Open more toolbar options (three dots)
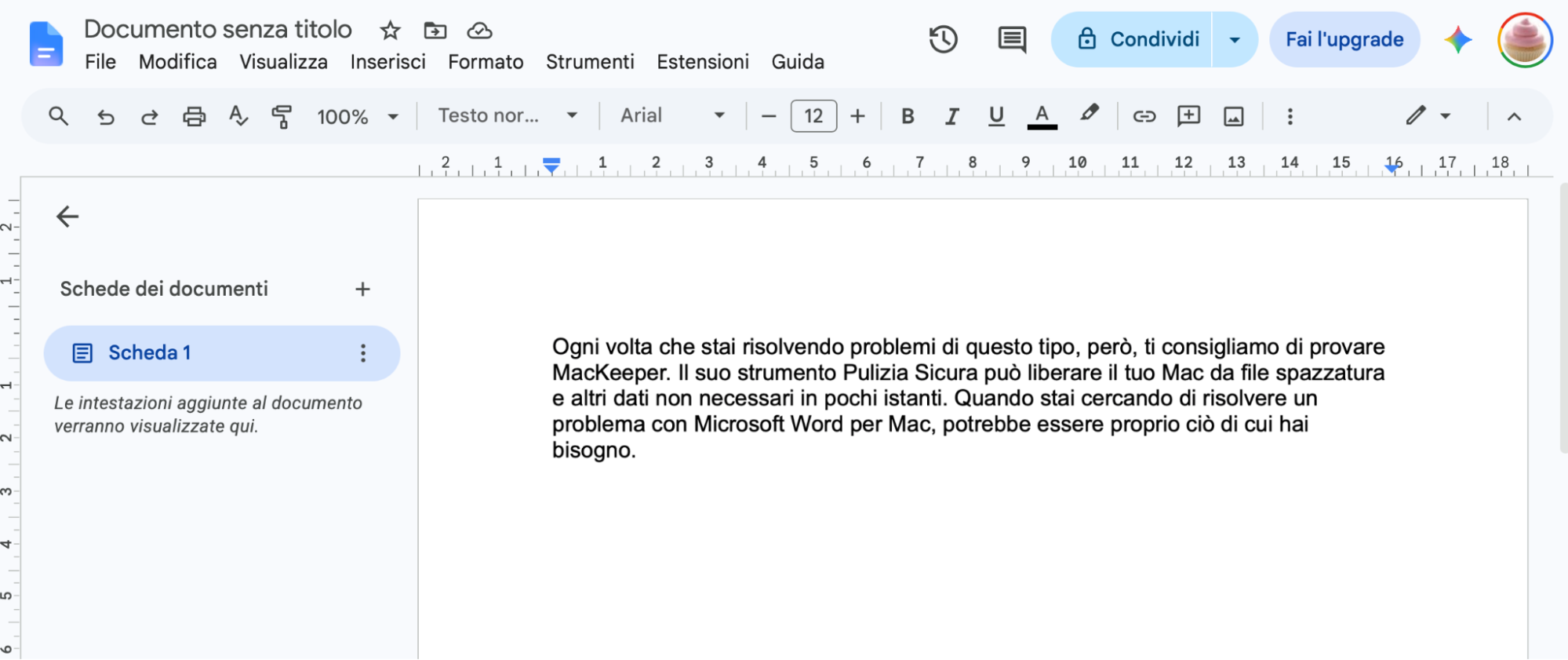This screenshot has height=660, width=1568. (1290, 116)
